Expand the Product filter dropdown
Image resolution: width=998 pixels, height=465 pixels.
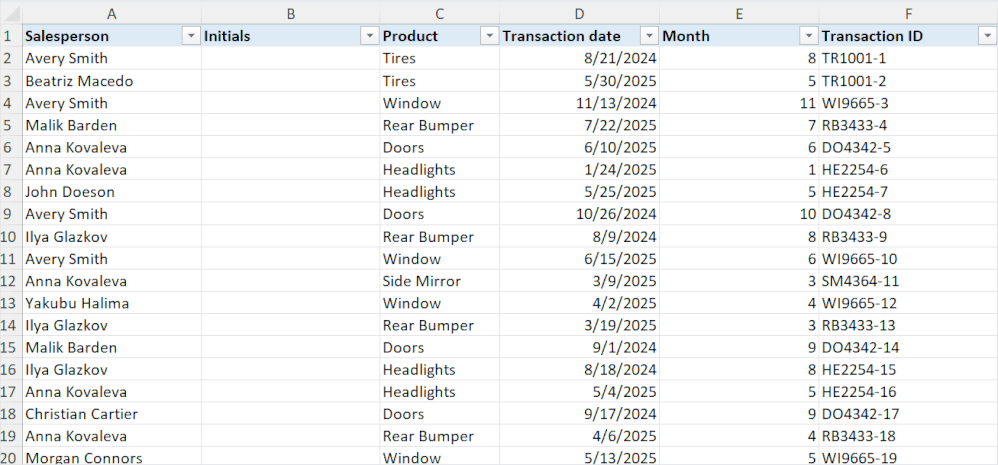point(488,36)
